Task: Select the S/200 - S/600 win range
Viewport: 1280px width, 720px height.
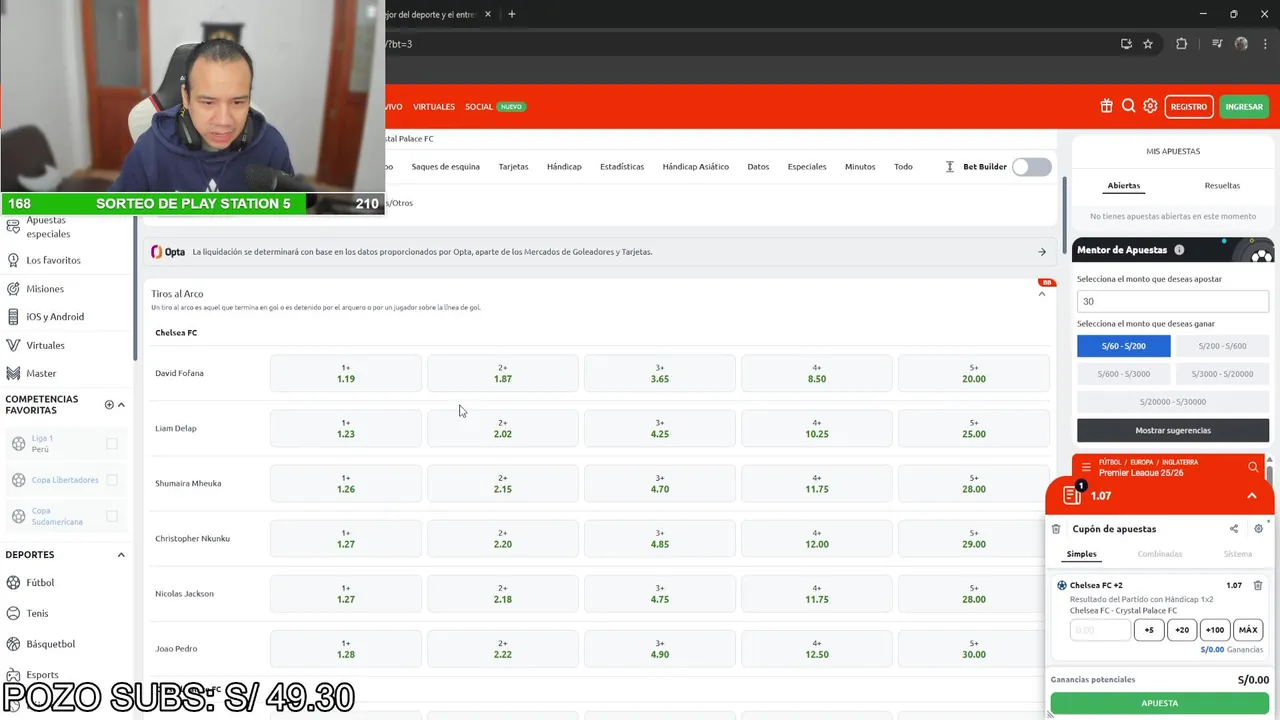Action: point(1222,346)
